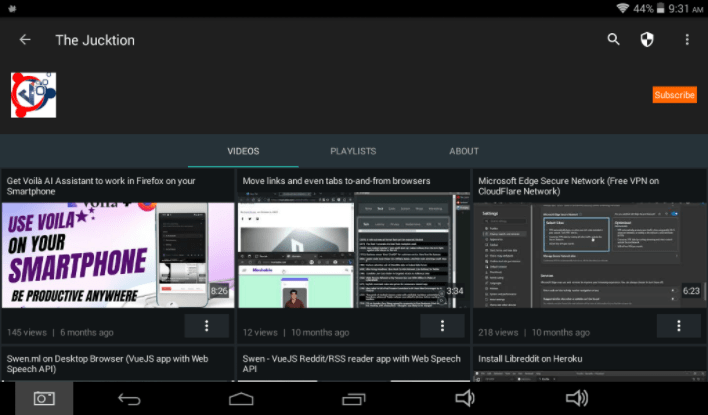
Task: Tap title 'Swen.ml on Desktop Browser'
Action: click(x=107, y=364)
